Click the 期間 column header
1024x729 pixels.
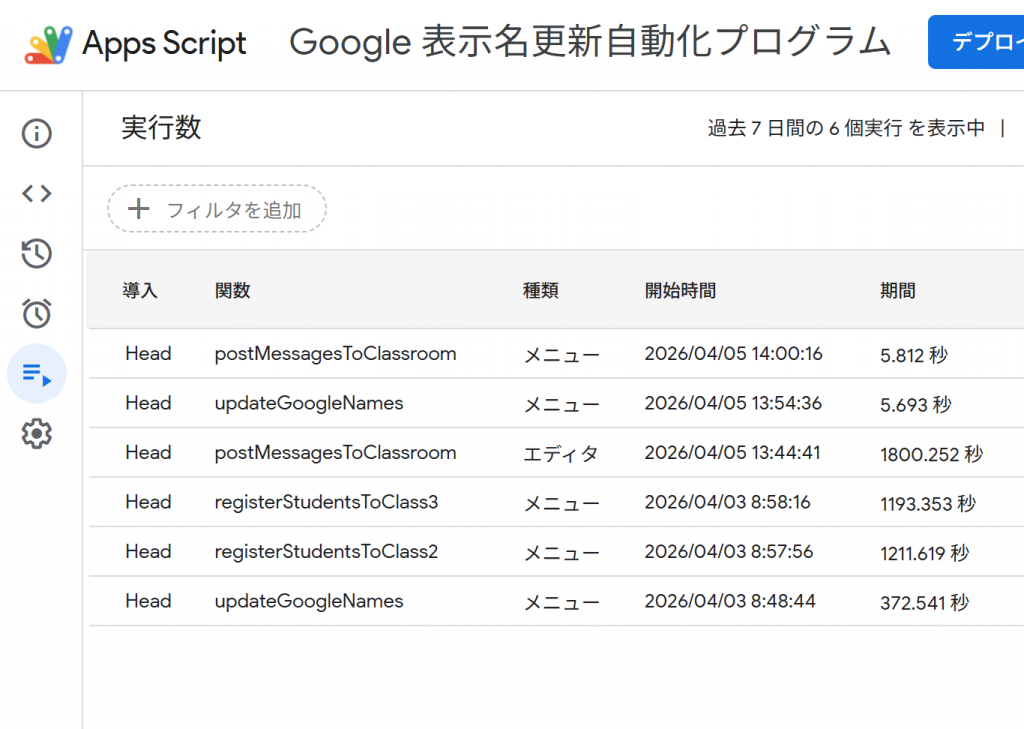[897, 291]
